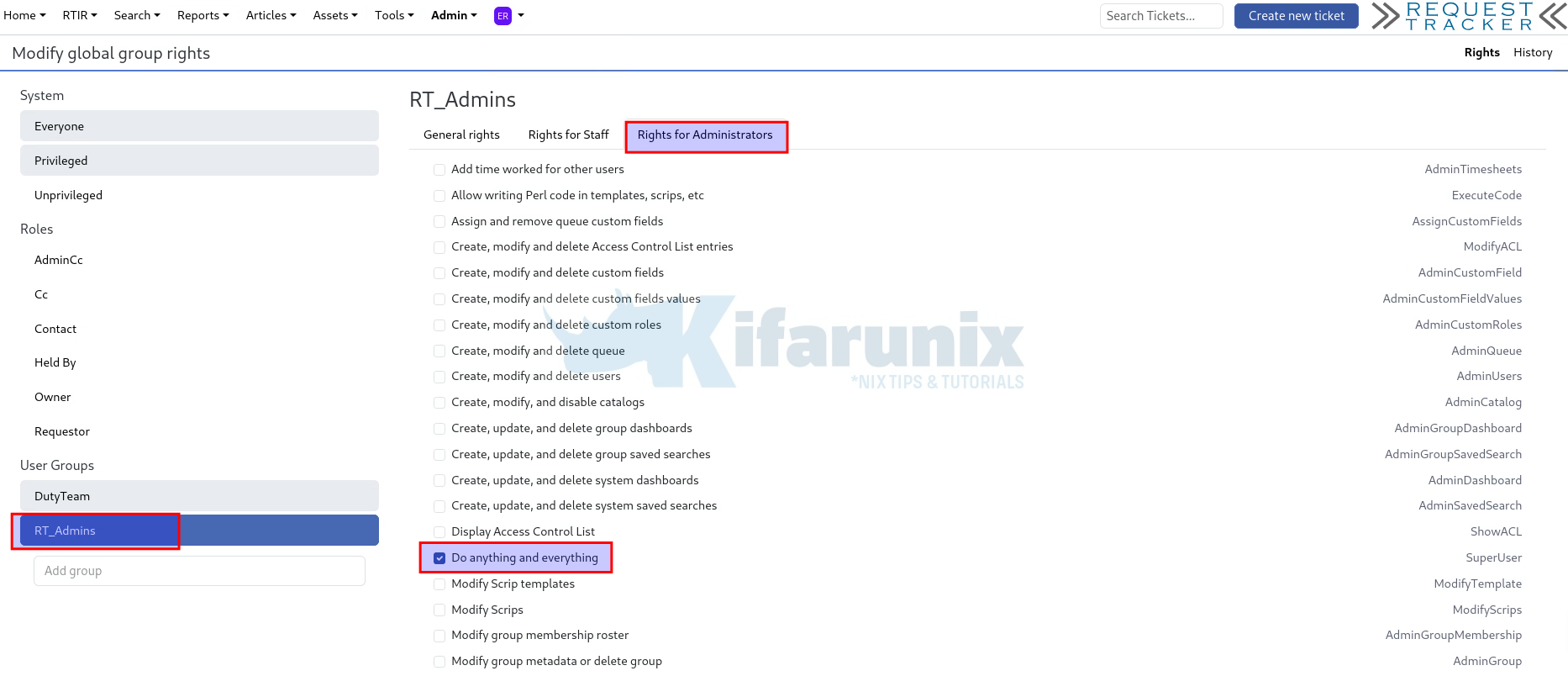
Task: Focus the Add group input box
Action: (x=199, y=571)
